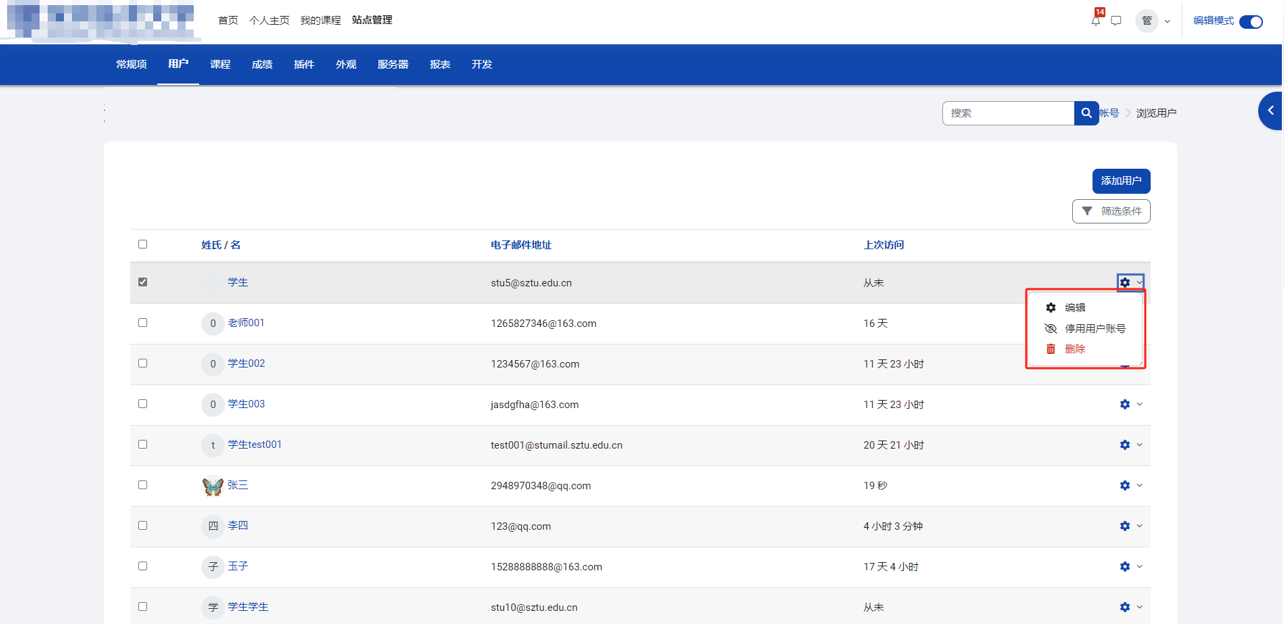This screenshot has width=1284, height=624.
Task: Choose 停用用户账号 in the actions menu
Action: pos(1094,328)
